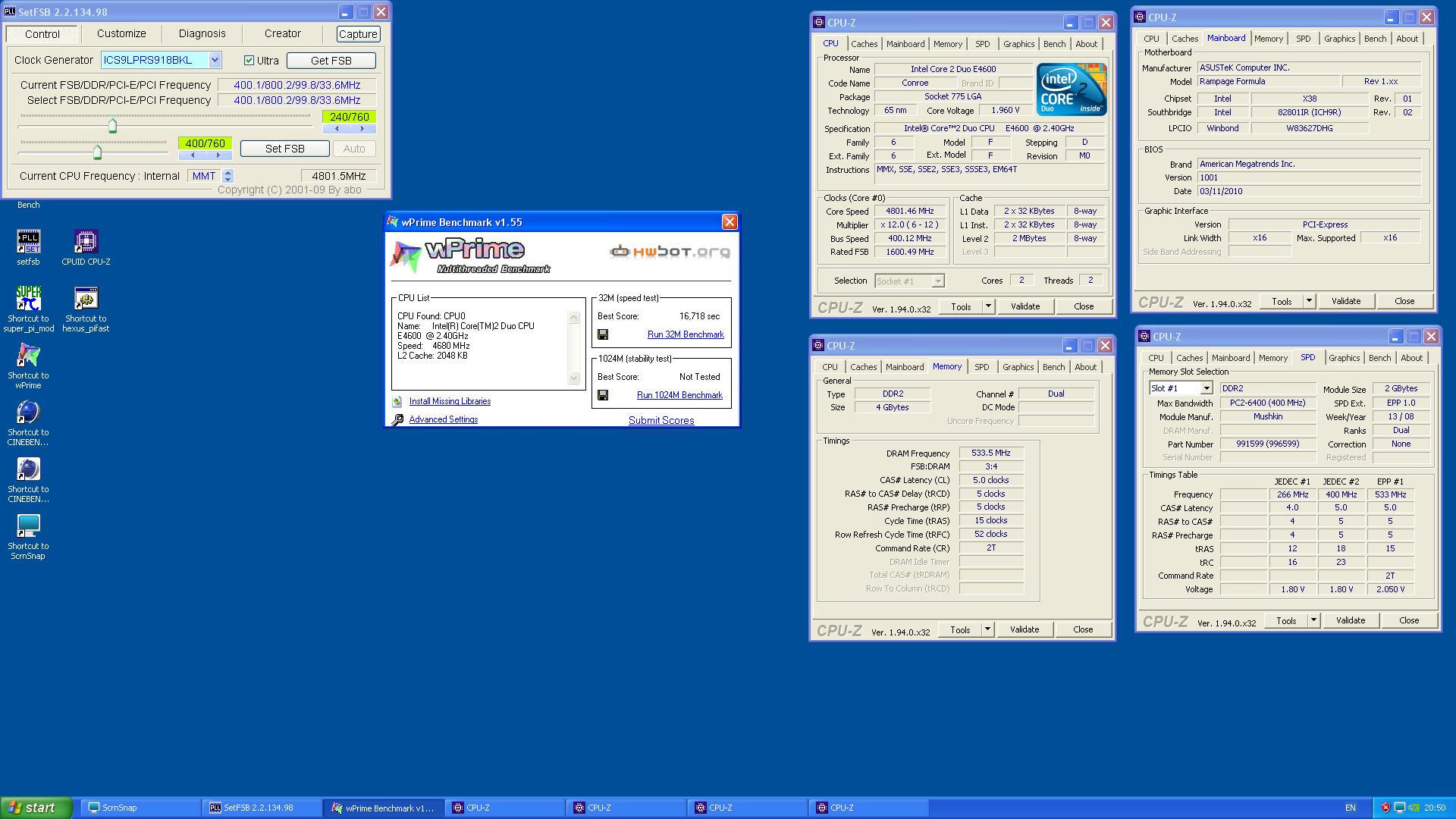Click the save icon beside Run 1024M Benchmark
Image resolution: width=1456 pixels, height=819 pixels.
pos(603,395)
